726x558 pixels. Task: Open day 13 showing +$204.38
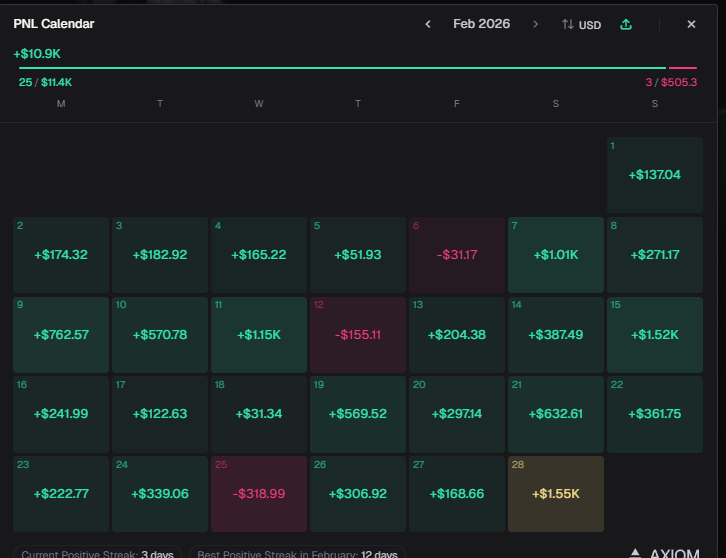pyautogui.click(x=457, y=335)
